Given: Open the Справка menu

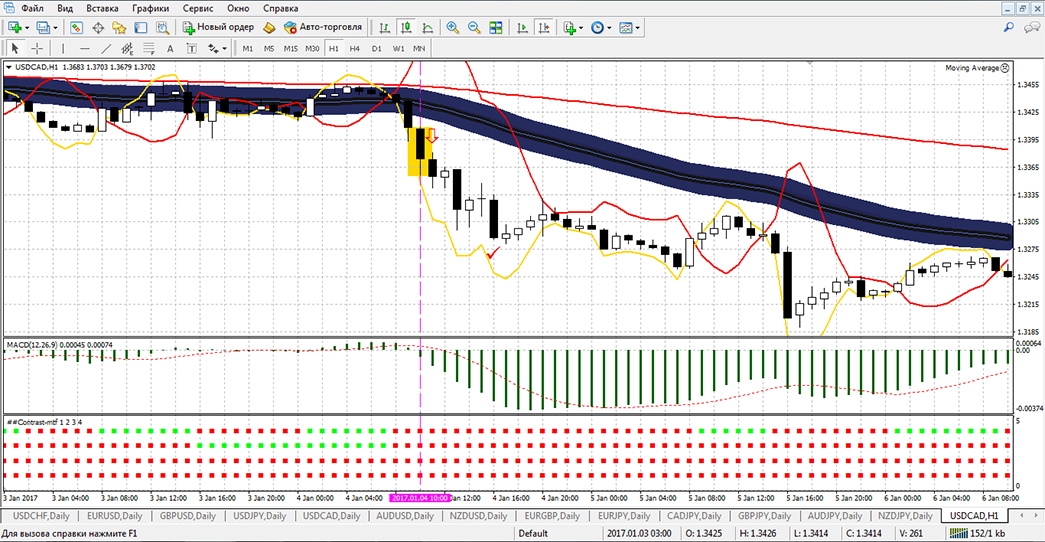Looking at the screenshot, I should click(x=280, y=8).
